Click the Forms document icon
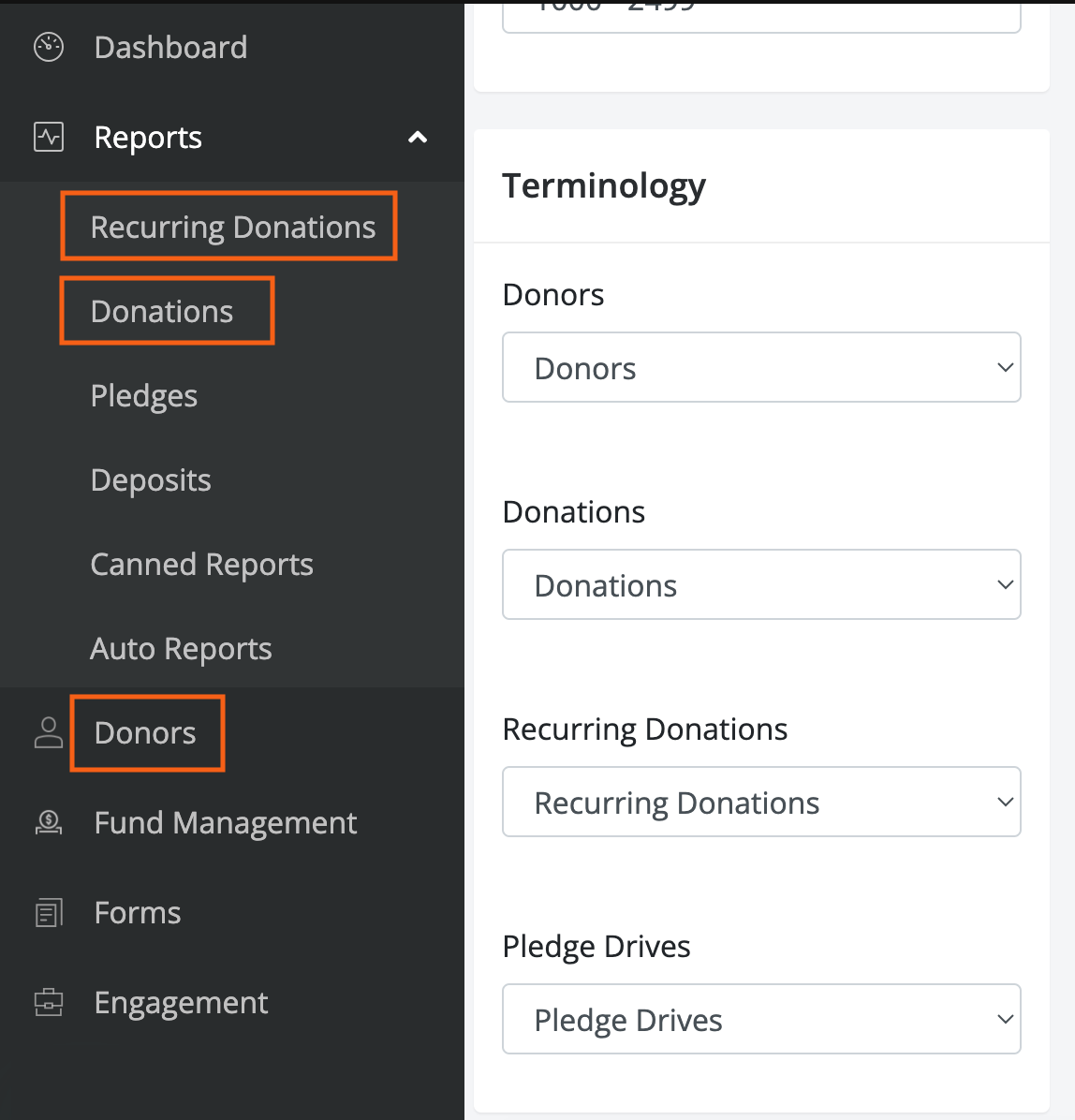Viewport: 1075px width, 1120px height. tap(49, 913)
